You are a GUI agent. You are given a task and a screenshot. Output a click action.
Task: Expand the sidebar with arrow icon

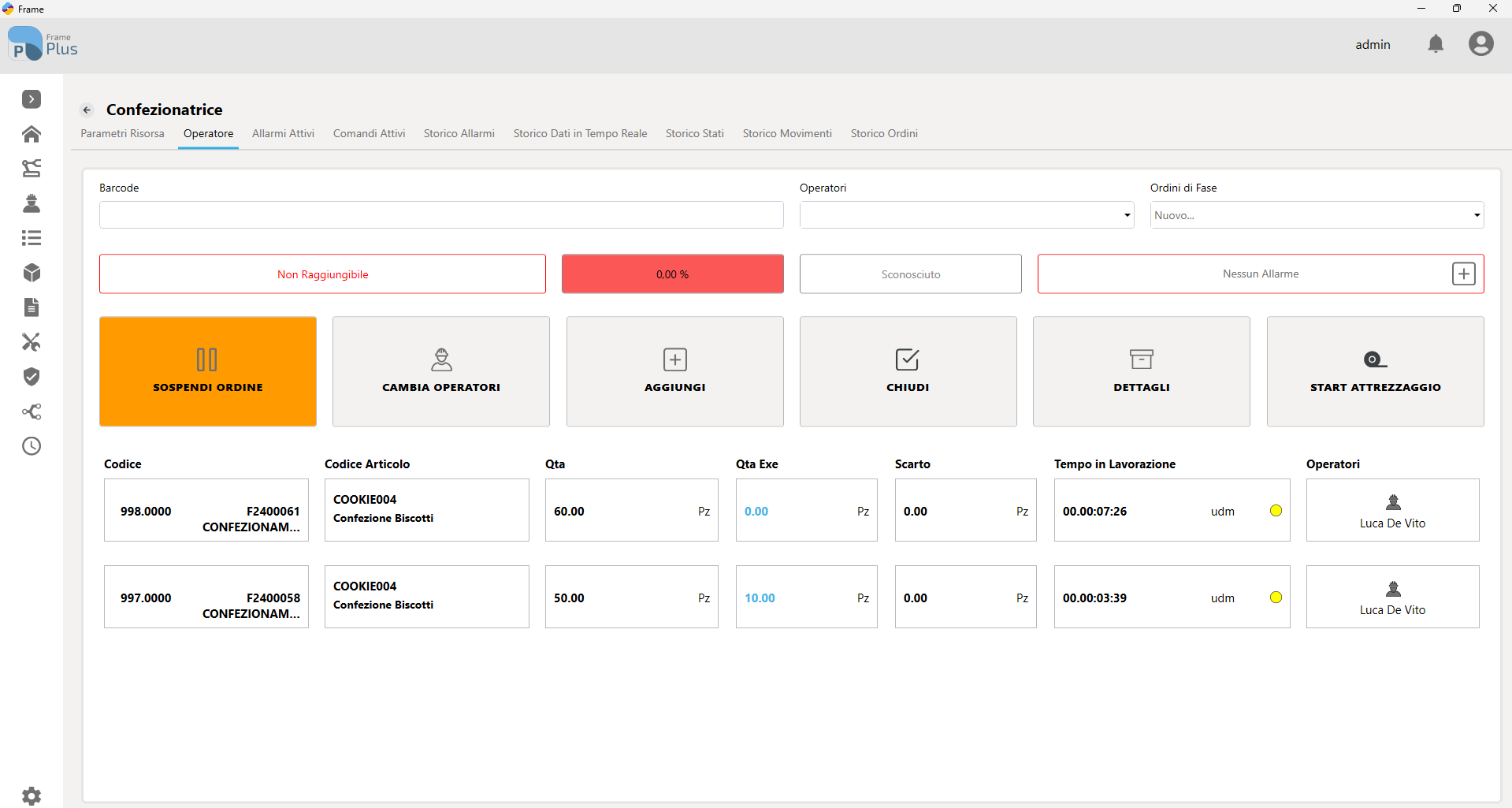click(x=32, y=99)
